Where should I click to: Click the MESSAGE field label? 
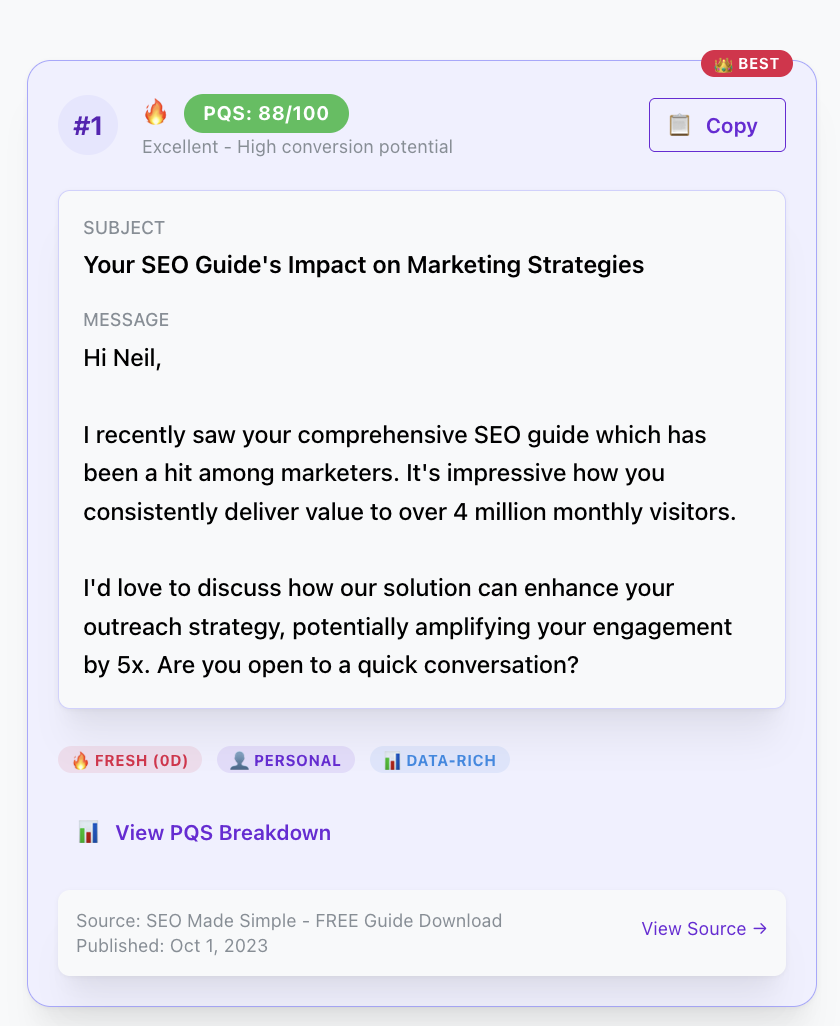[126, 320]
